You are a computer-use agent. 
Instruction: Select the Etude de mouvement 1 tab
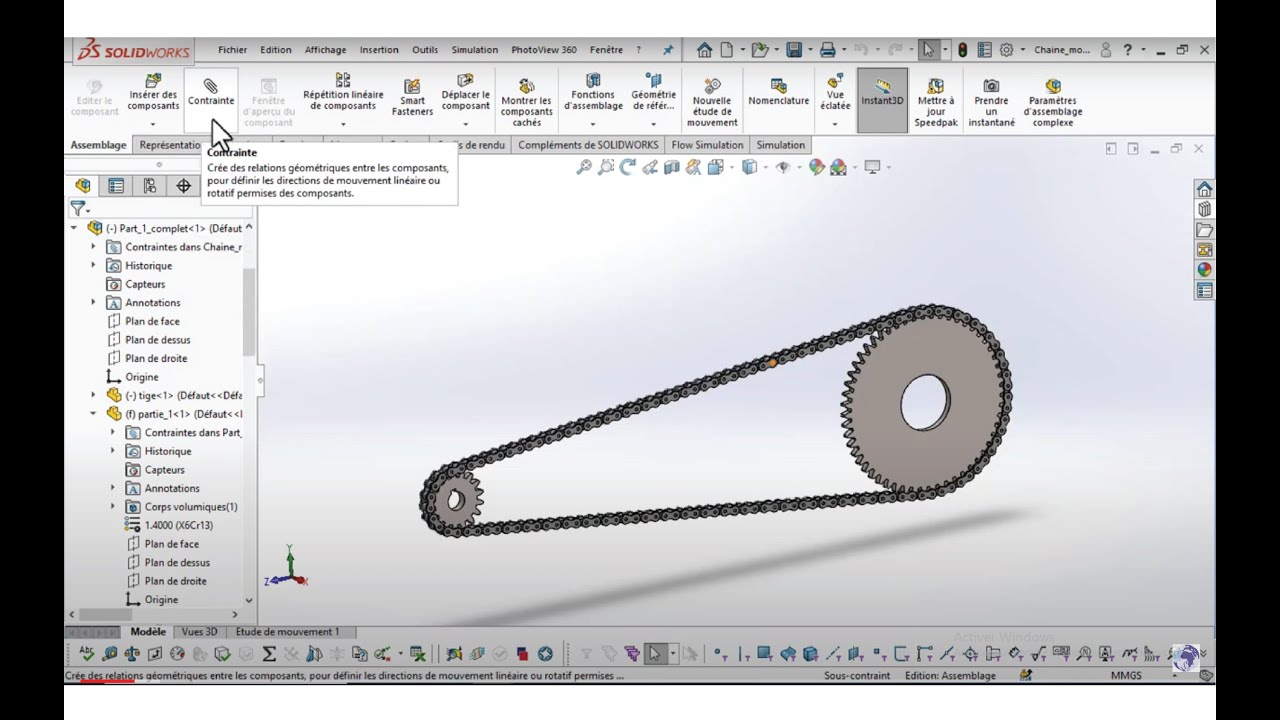(287, 632)
